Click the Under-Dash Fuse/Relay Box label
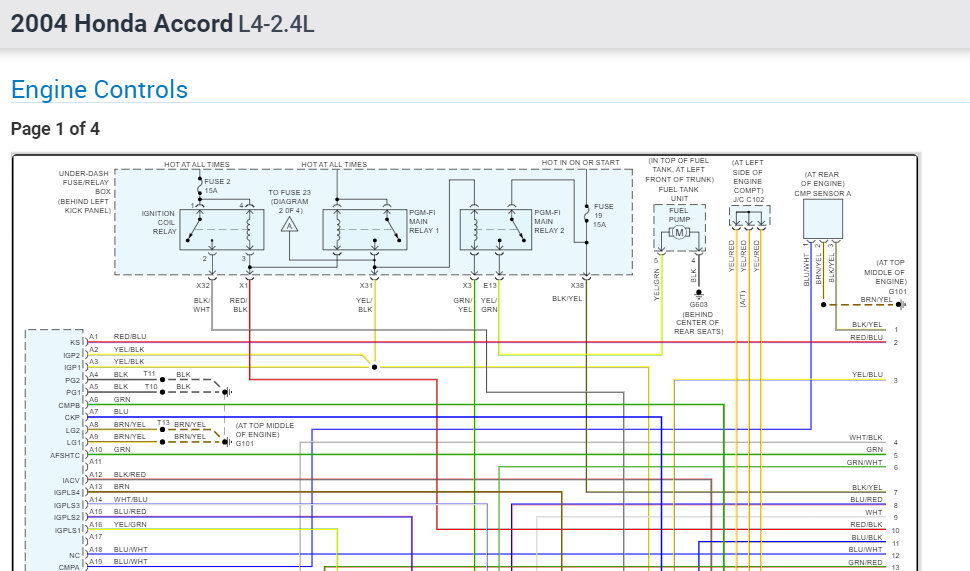Image resolution: width=970 pixels, height=571 pixels. (x=85, y=192)
